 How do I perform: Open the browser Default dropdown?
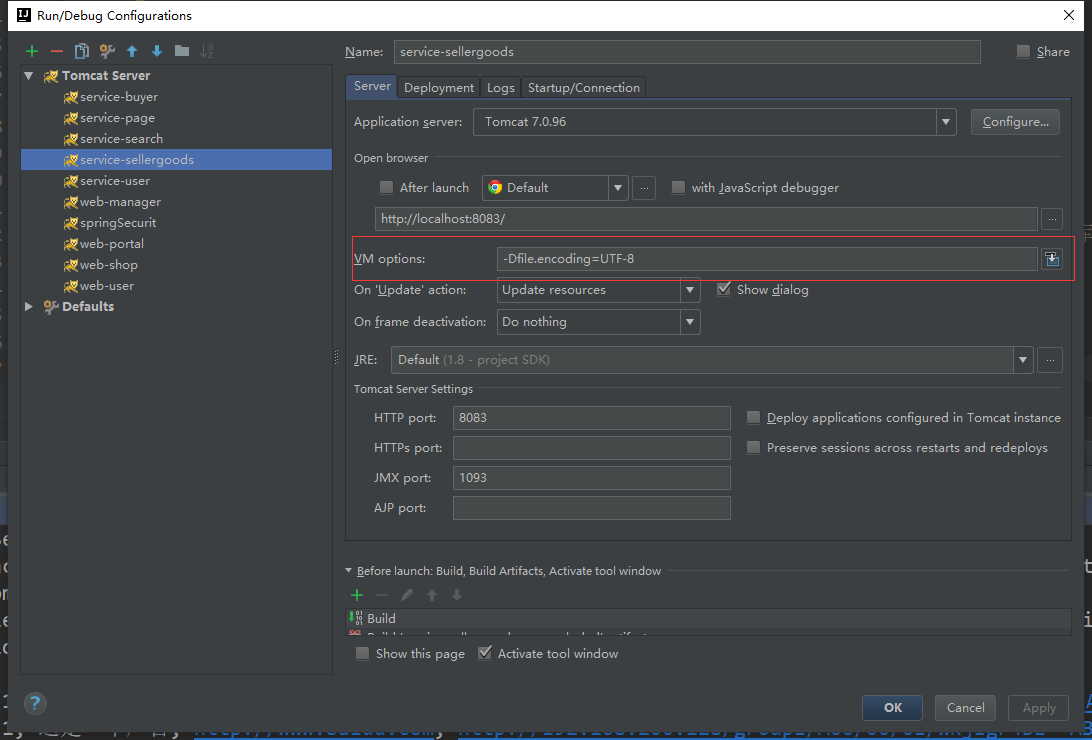pos(617,188)
